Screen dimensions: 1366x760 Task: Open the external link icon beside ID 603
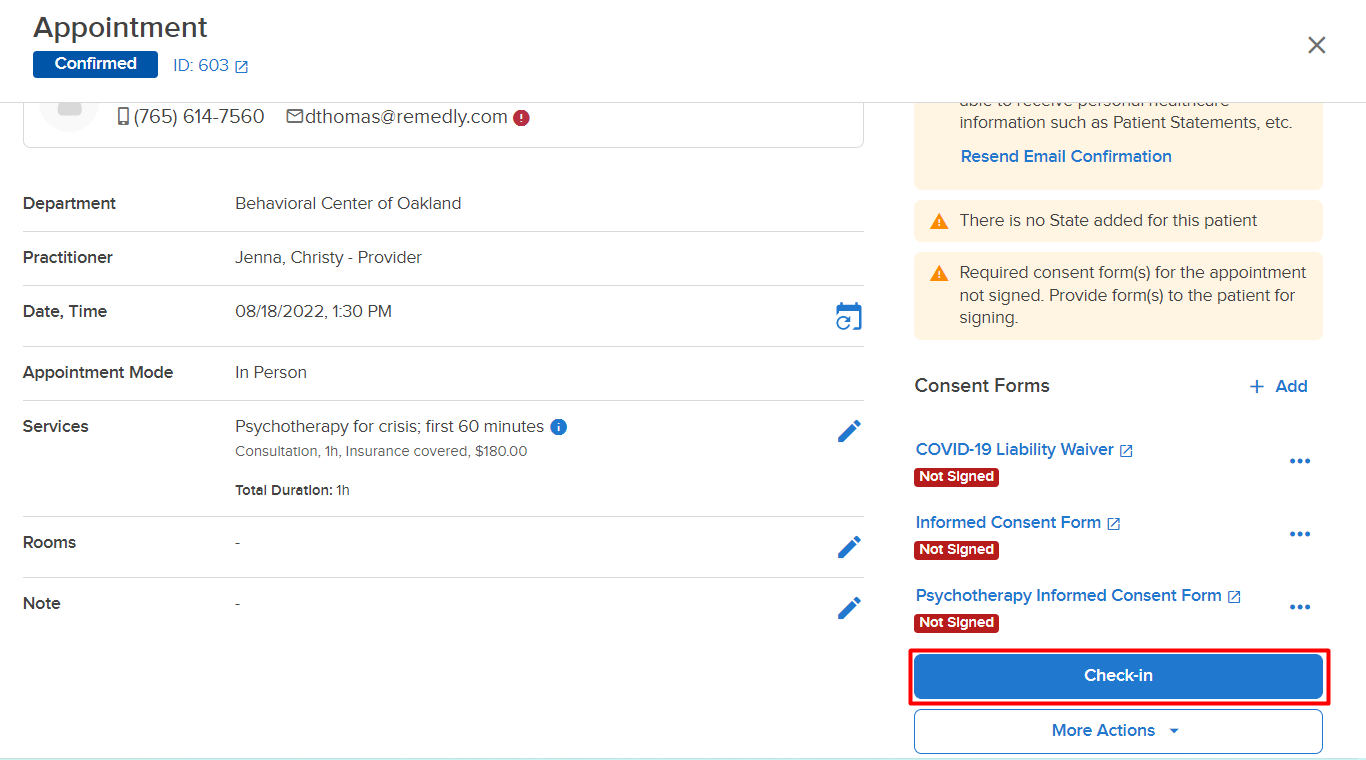(x=241, y=67)
